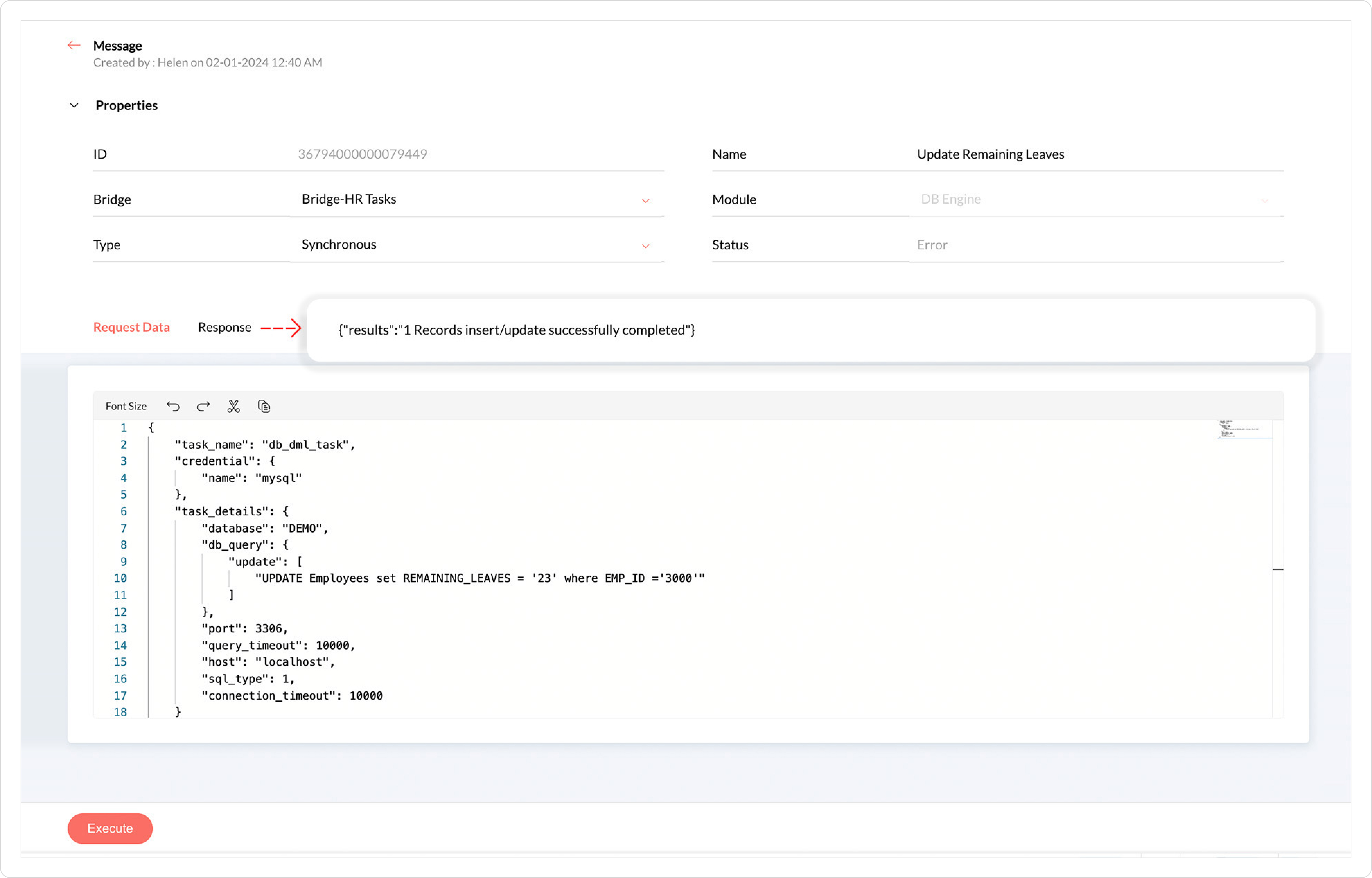Screen dimensions: 1372x878
Task: Click the red back arrow beside Message
Action: coord(73,45)
